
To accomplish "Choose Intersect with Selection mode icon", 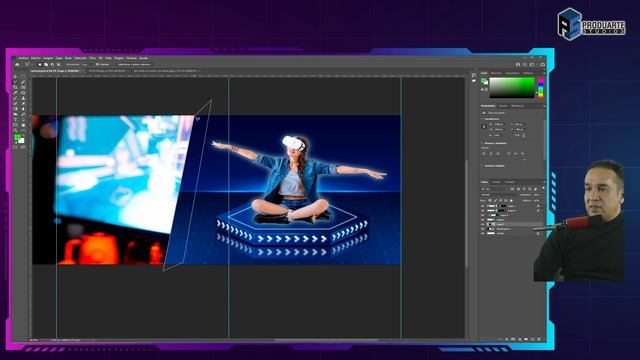I will tap(59, 64).
